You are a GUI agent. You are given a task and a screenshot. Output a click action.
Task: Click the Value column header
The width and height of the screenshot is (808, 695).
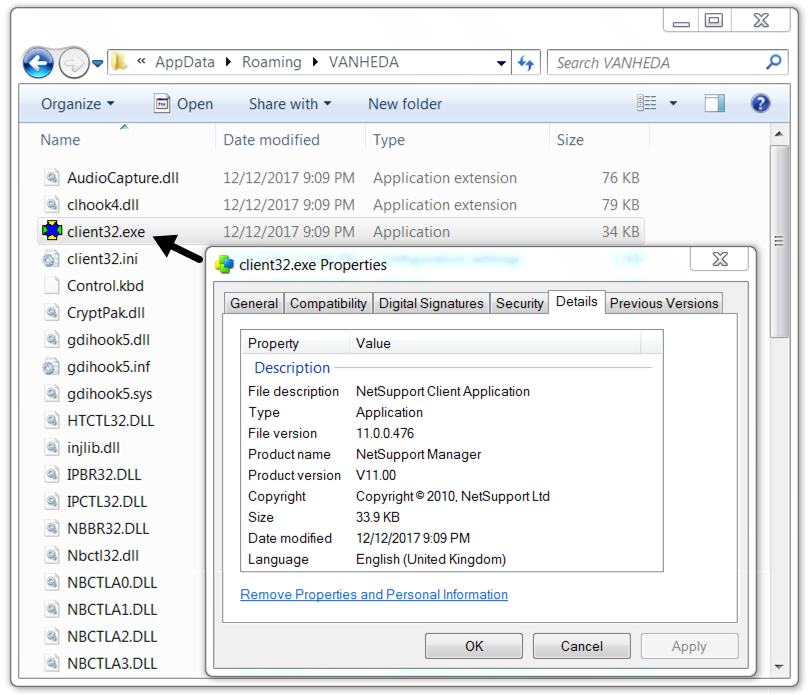(495, 343)
